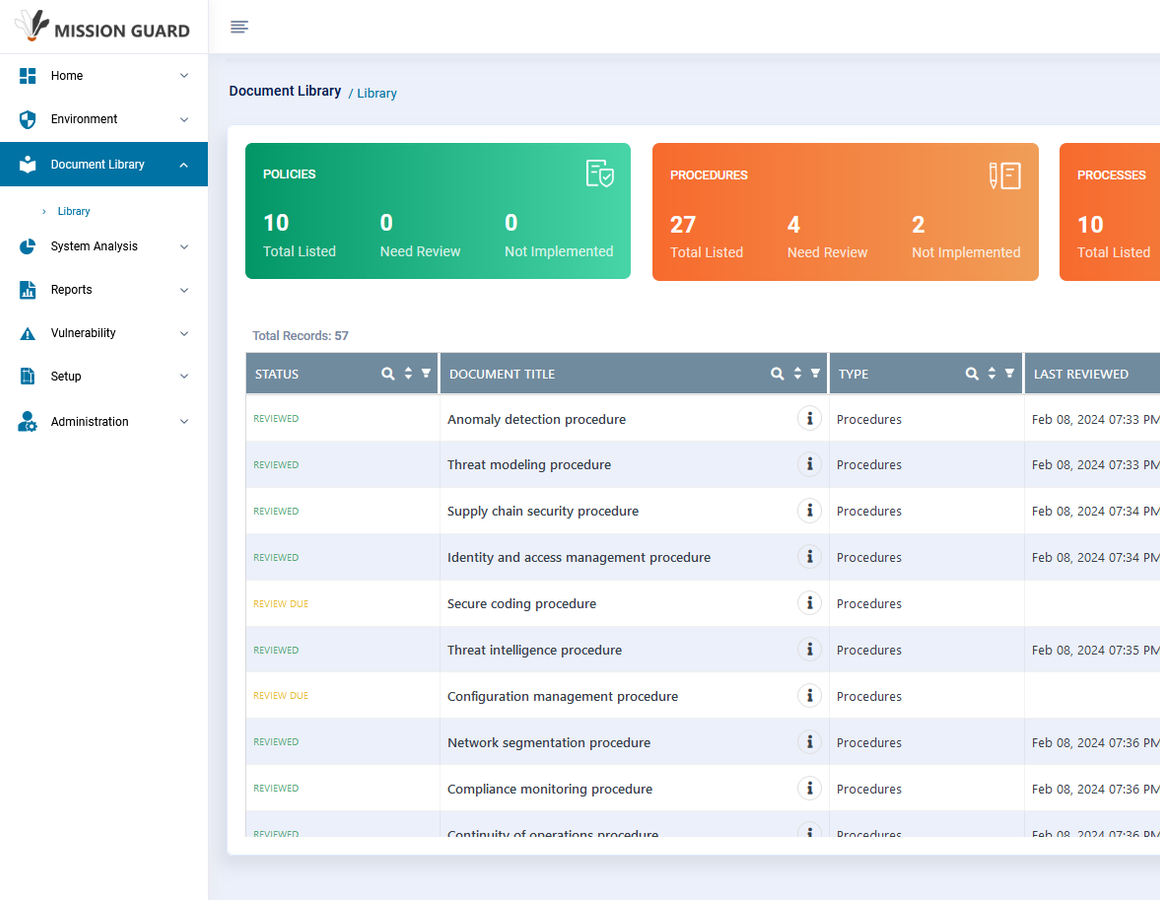The height and width of the screenshot is (900, 1160).
Task: Select the Document Library menu item
Action: [x=104, y=164]
